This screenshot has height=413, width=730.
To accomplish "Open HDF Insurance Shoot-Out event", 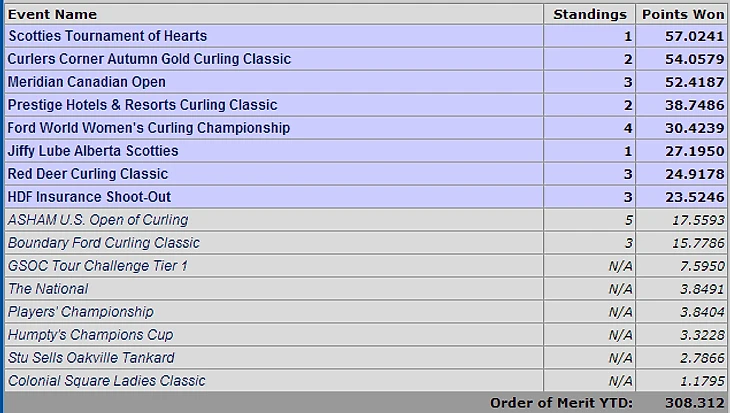I will 89,197.
